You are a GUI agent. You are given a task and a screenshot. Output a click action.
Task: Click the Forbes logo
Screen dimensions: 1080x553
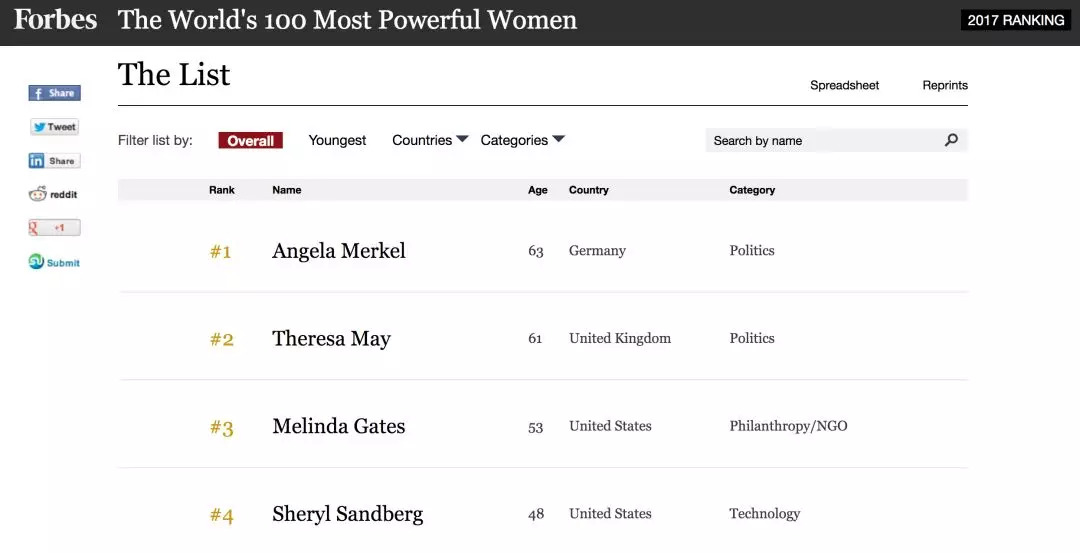coord(55,20)
